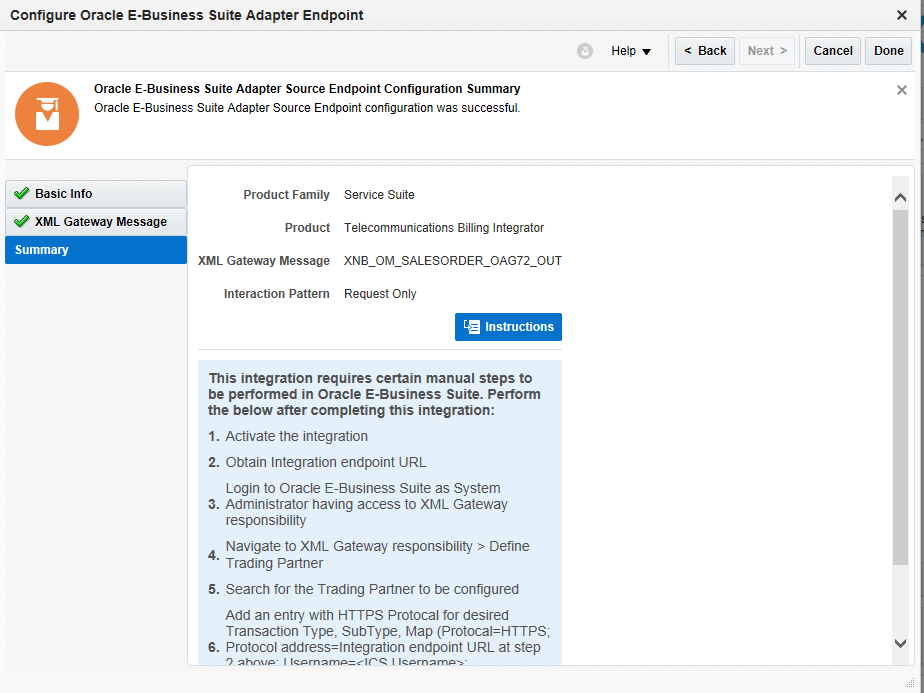This screenshot has width=924, height=693.
Task: Open the Help dropdown menu
Action: [x=631, y=51]
